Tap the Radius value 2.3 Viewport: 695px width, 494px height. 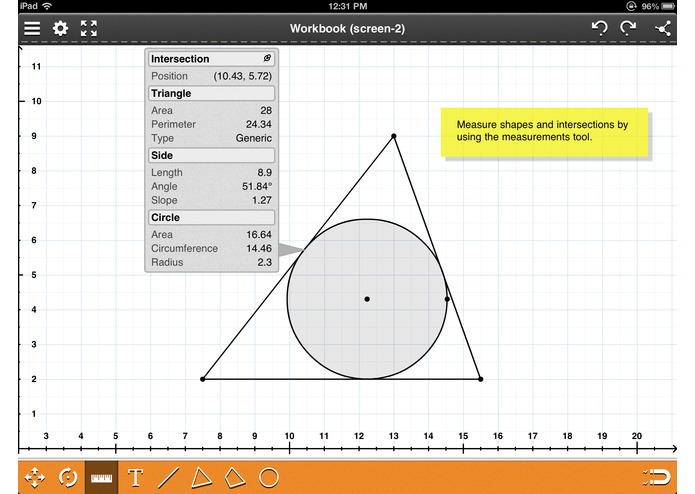pos(265,262)
